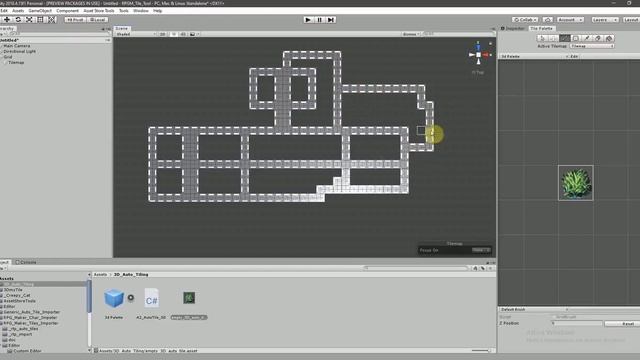
Task: Open cloud services button
Action: 548,20
